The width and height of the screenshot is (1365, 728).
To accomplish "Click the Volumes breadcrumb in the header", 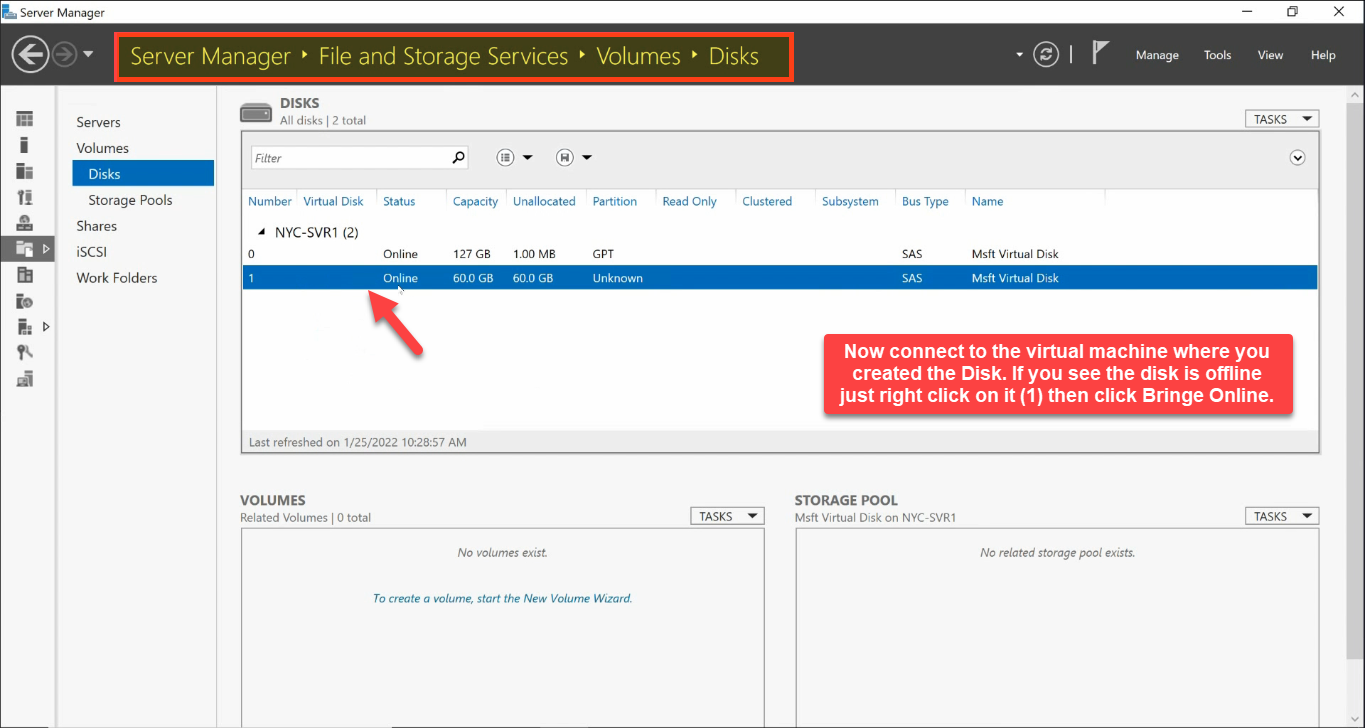I will pos(638,56).
